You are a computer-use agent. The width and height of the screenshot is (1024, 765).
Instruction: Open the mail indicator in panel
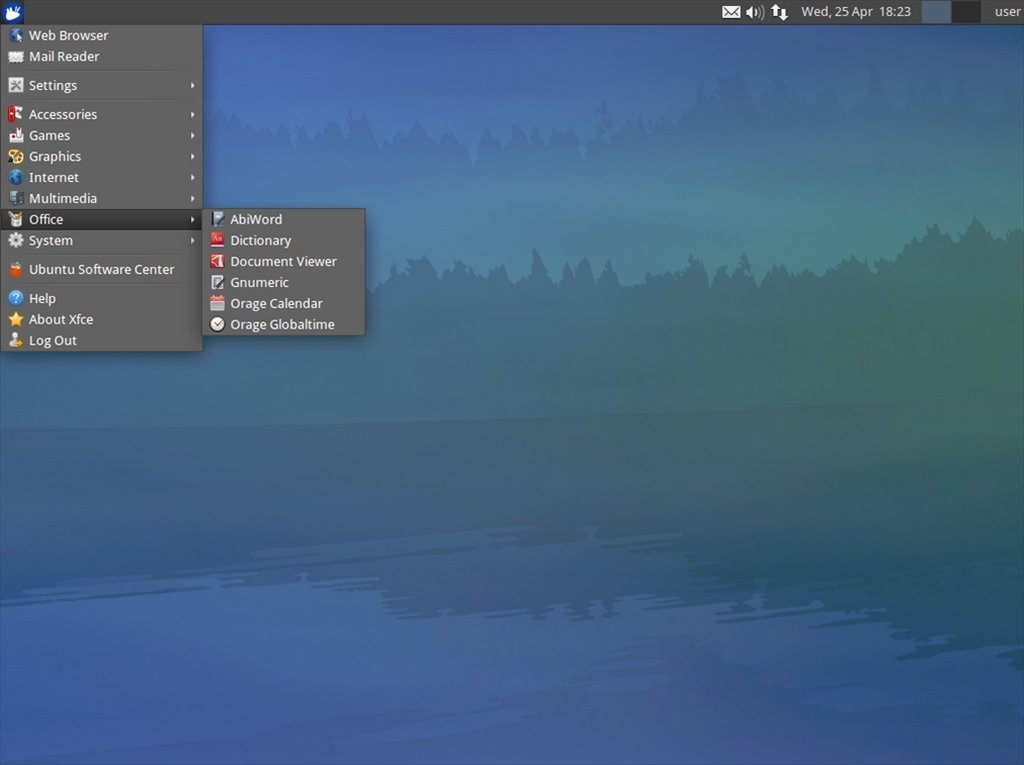pos(731,12)
